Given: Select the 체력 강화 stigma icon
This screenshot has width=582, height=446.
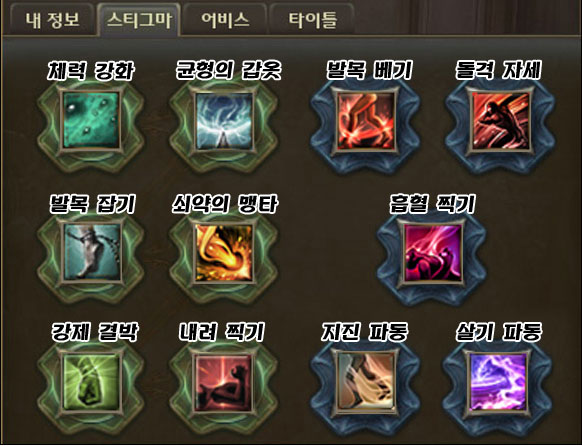Looking at the screenshot, I should tap(91, 121).
